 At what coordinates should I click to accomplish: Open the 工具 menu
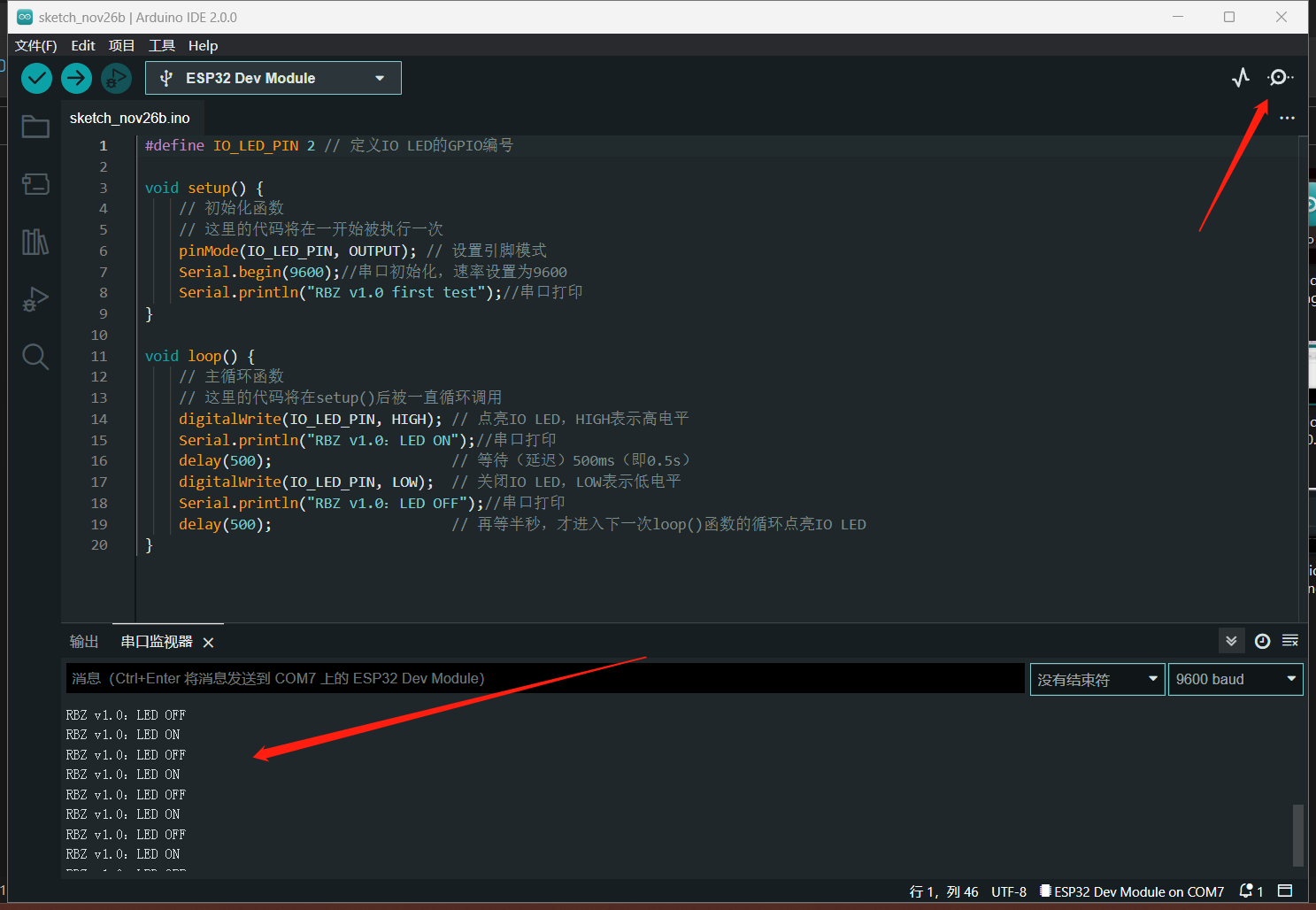(x=162, y=46)
